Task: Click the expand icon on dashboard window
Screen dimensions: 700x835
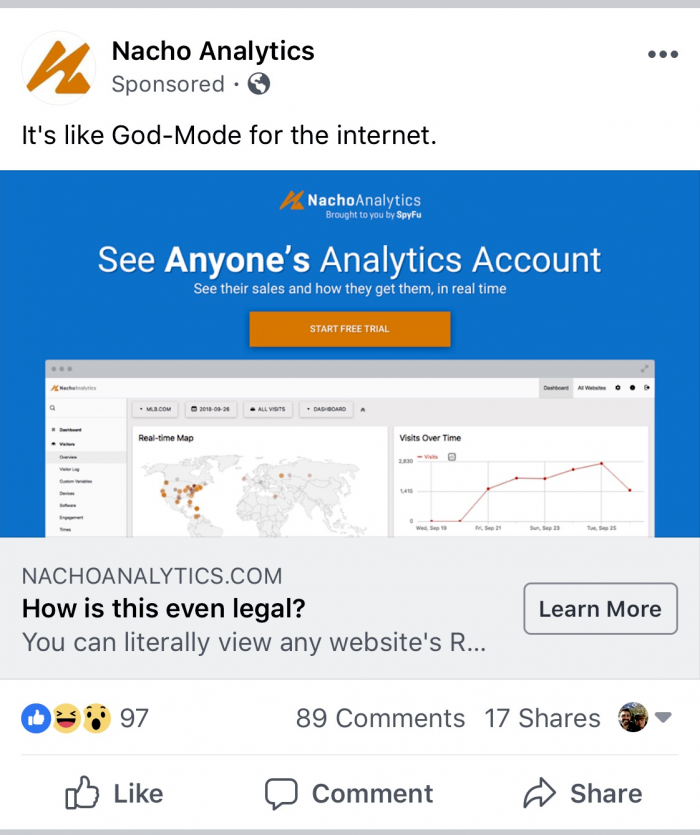Action: click(645, 368)
